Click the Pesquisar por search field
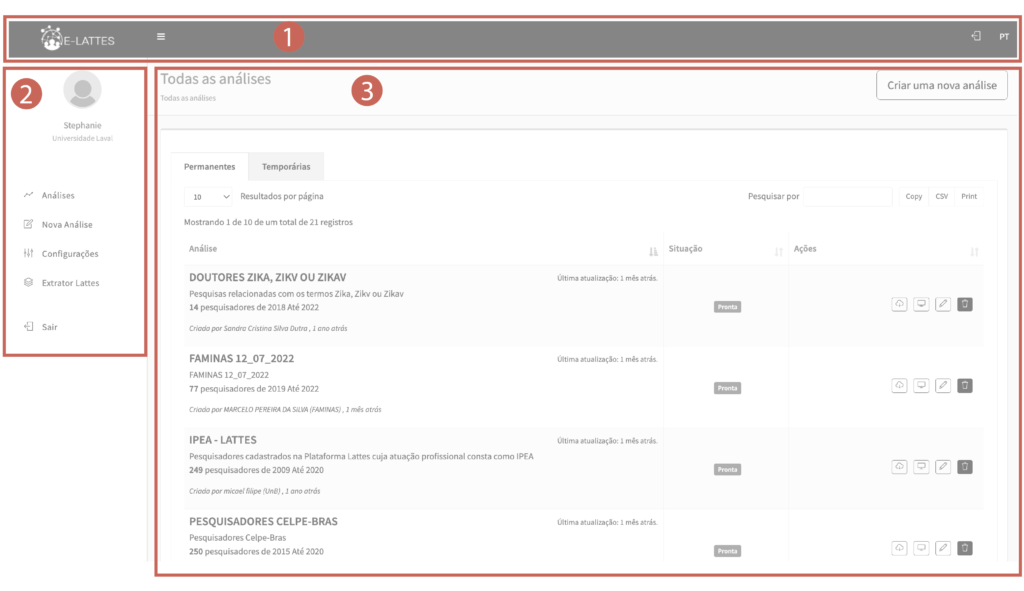Screen dimensions: 1024x591 pyautogui.click(x=846, y=197)
